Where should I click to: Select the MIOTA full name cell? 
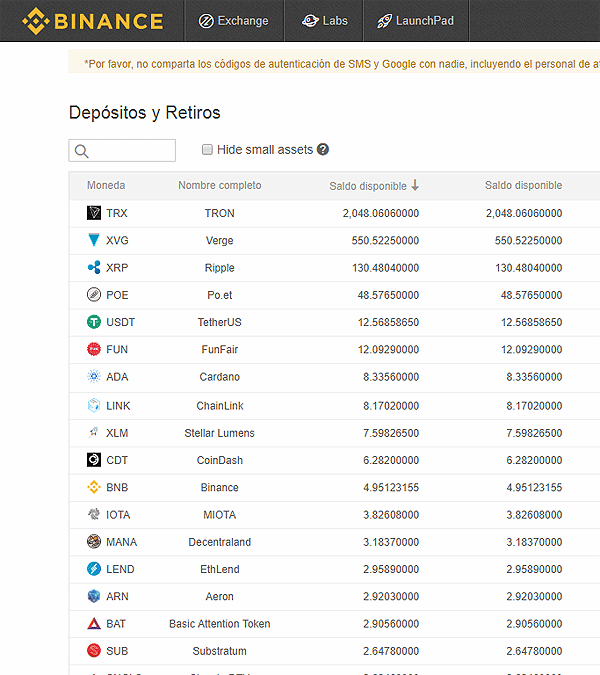(220, 514)
